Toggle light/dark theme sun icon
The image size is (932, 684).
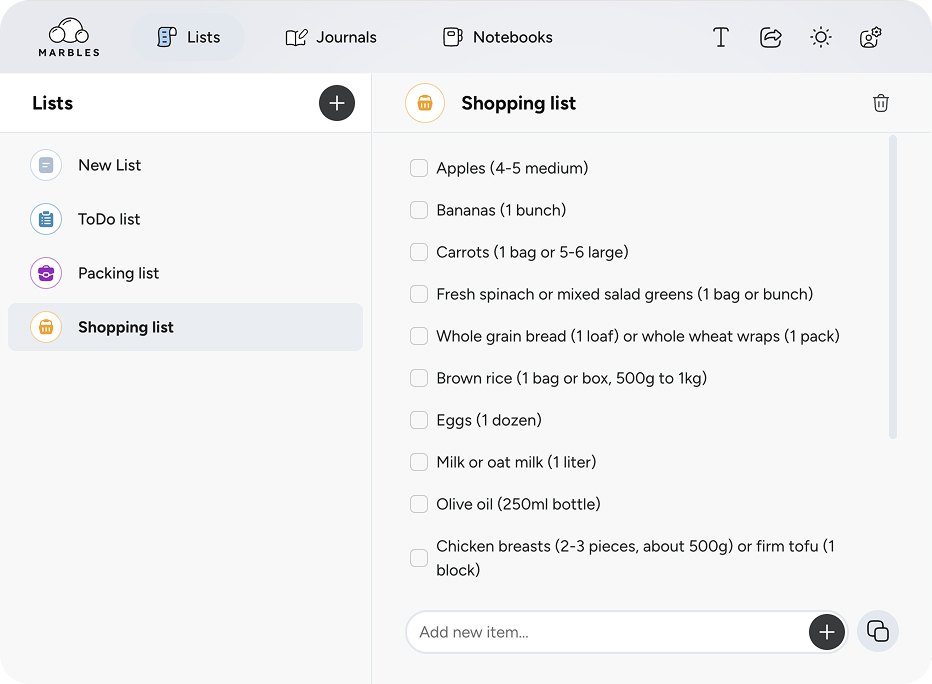[821, 37]
